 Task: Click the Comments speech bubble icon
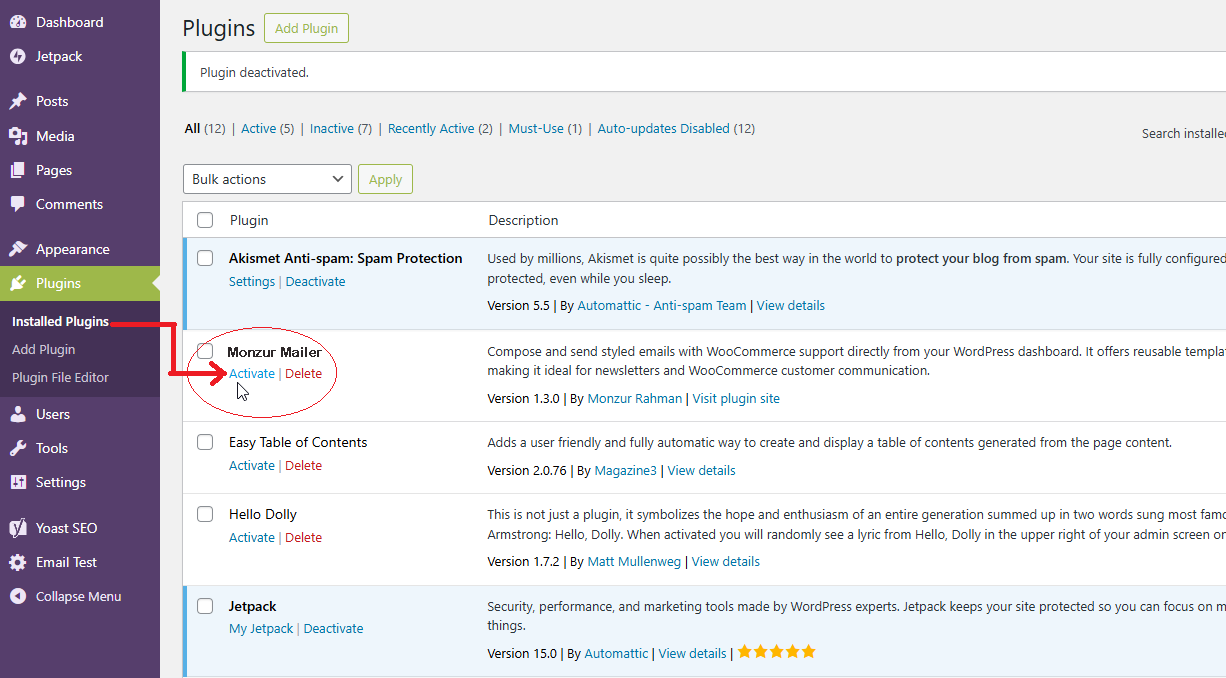(18, 204)
